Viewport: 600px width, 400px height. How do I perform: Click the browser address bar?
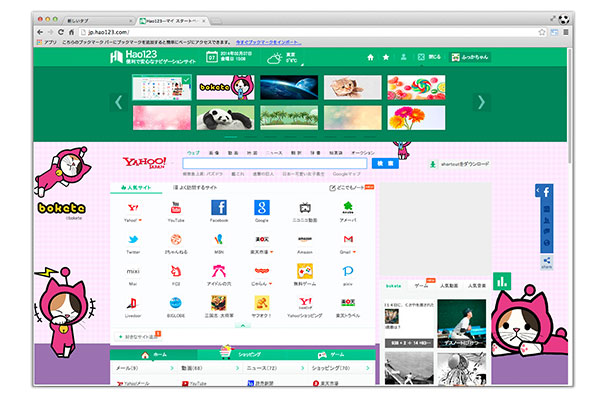point(307,32)
